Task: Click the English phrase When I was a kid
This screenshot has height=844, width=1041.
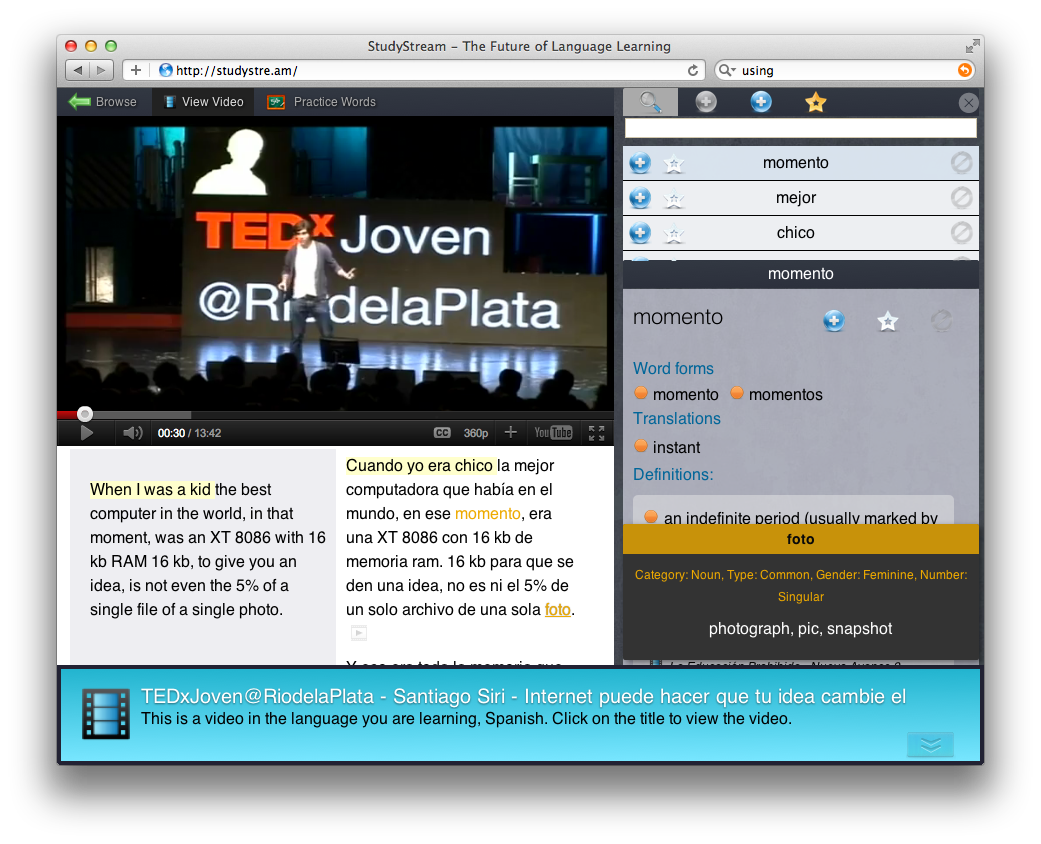Action: 151,489
